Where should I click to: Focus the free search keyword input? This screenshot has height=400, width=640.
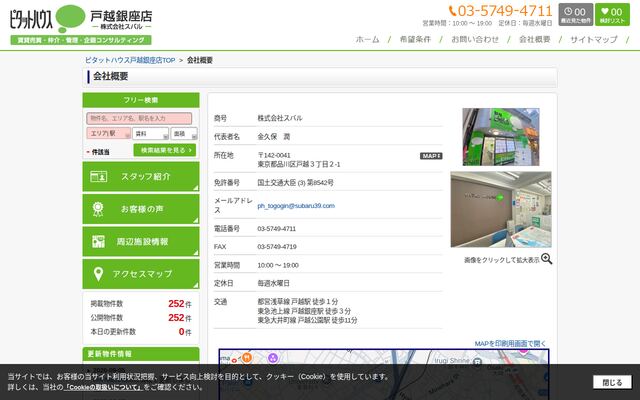(139, 118)
